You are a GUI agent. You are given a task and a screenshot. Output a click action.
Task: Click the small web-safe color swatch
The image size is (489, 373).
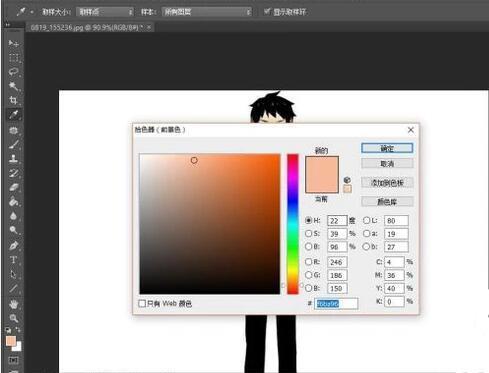pos(347,189)
